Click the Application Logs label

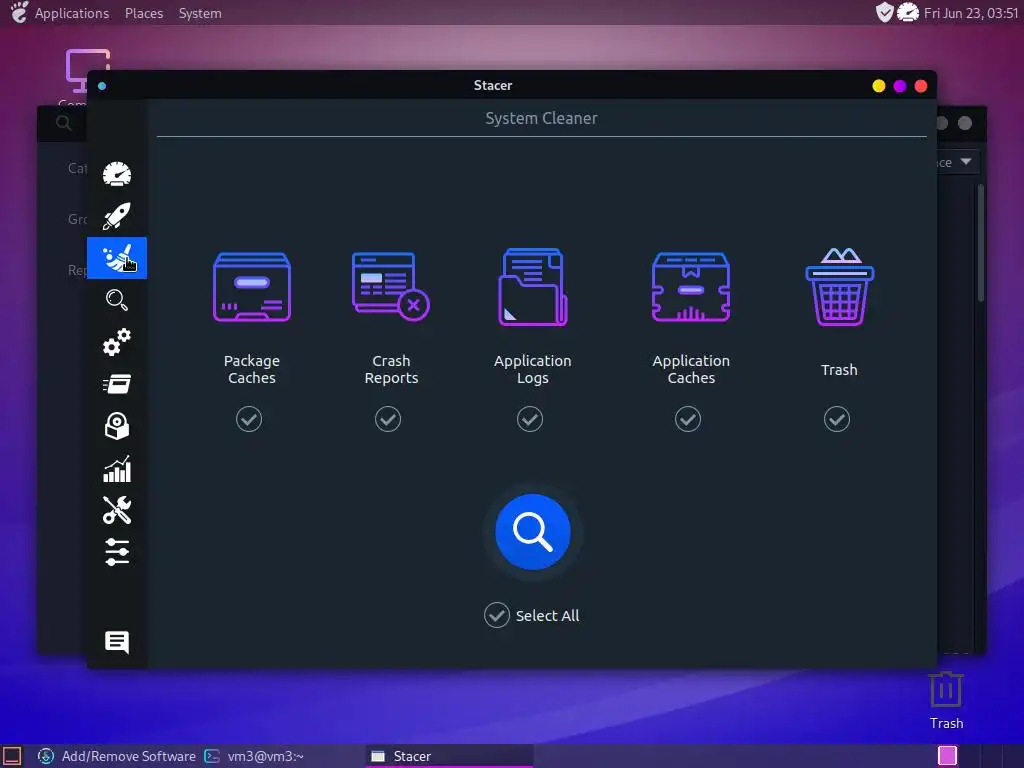tap(532, 369)
